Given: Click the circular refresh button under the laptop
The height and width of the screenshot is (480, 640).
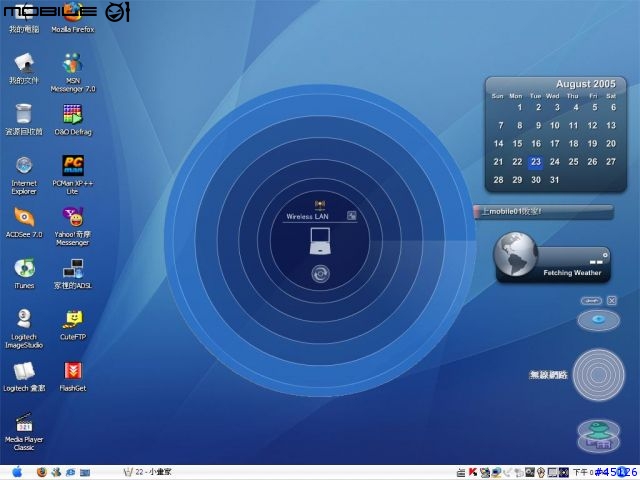Looking at the screenshot, I should [x=320, y=274].
